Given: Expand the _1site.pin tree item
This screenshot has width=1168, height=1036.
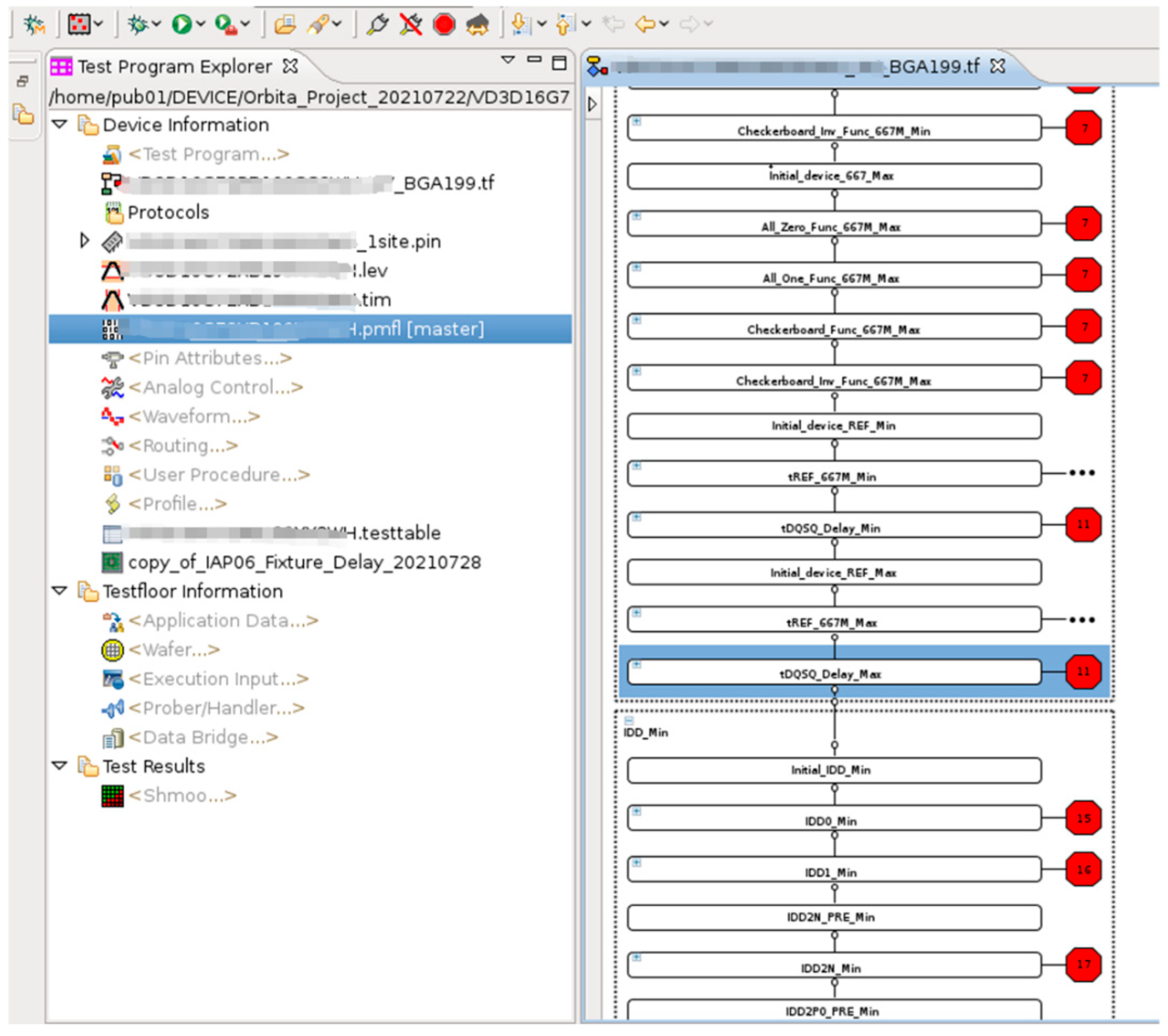Looking at the screenshot, I should pos(84,241).
